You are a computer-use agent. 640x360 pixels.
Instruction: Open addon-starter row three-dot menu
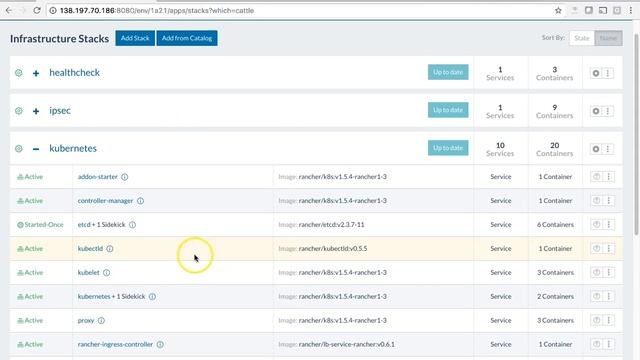coord(609,177)
